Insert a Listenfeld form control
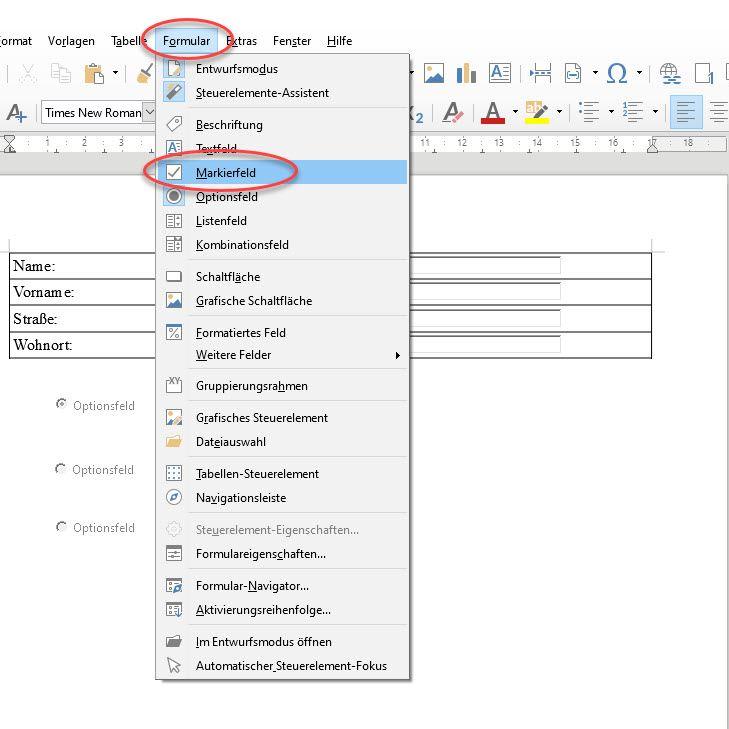The height and width of the screenshot is (729, 729). pyautogui.click(x=221, y=221)
